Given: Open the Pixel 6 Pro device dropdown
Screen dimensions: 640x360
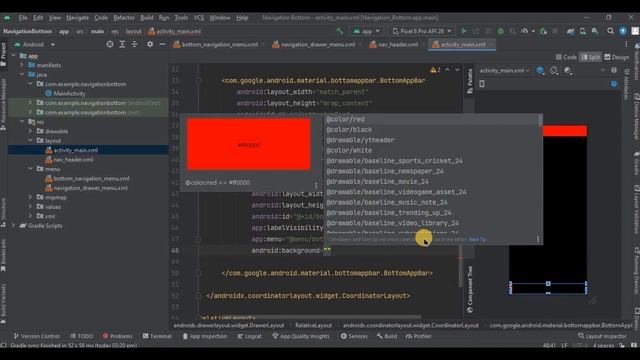Looking at the screenshot, I should [422, 31].
